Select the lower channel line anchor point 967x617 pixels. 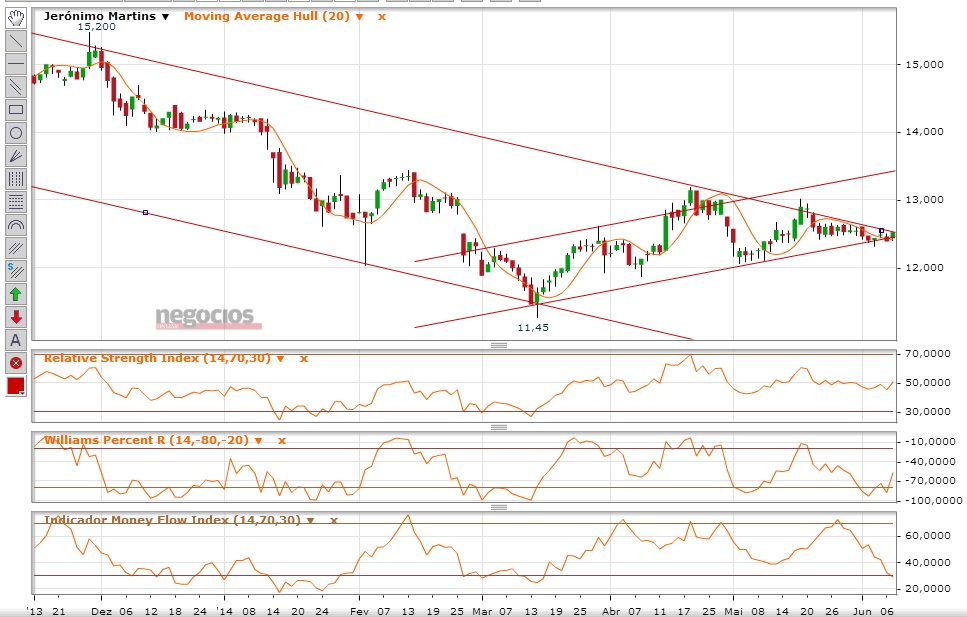coord(146,212)
